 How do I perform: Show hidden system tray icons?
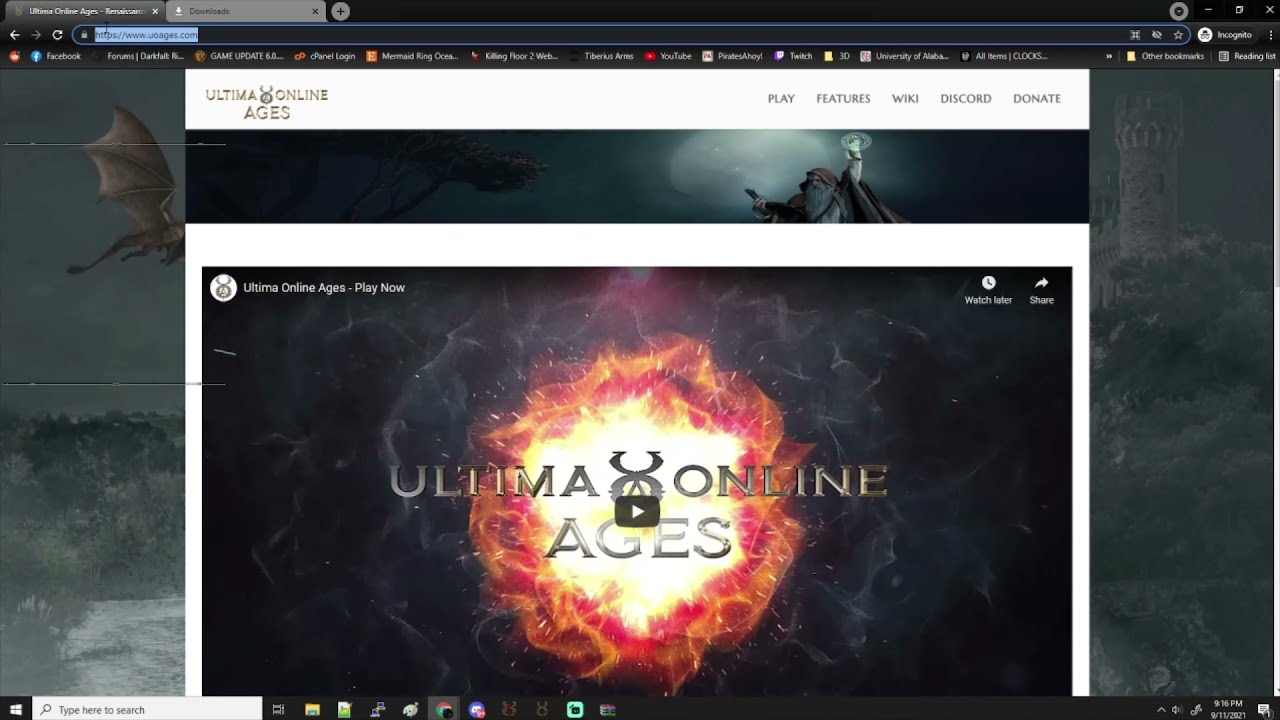pyautogui.click(x=1162, y=709)
